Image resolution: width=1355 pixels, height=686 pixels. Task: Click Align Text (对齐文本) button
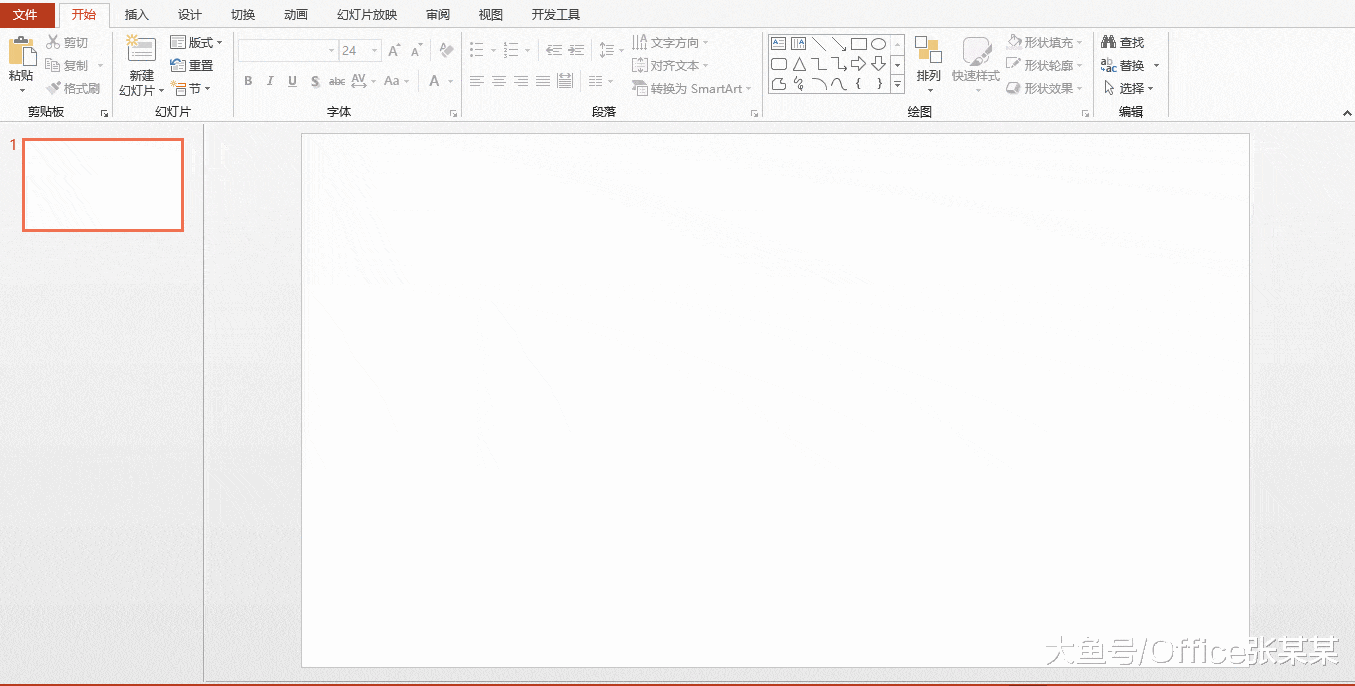671,65
